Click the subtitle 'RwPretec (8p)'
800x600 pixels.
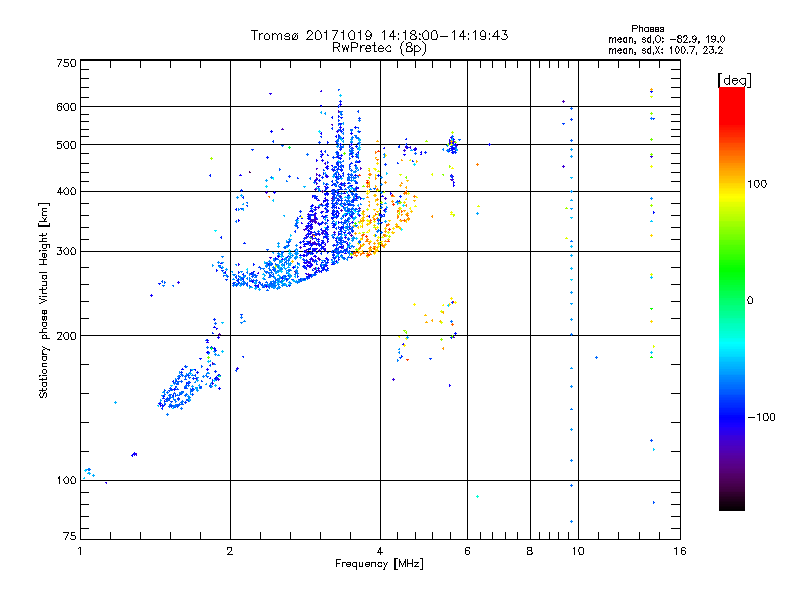380,48
